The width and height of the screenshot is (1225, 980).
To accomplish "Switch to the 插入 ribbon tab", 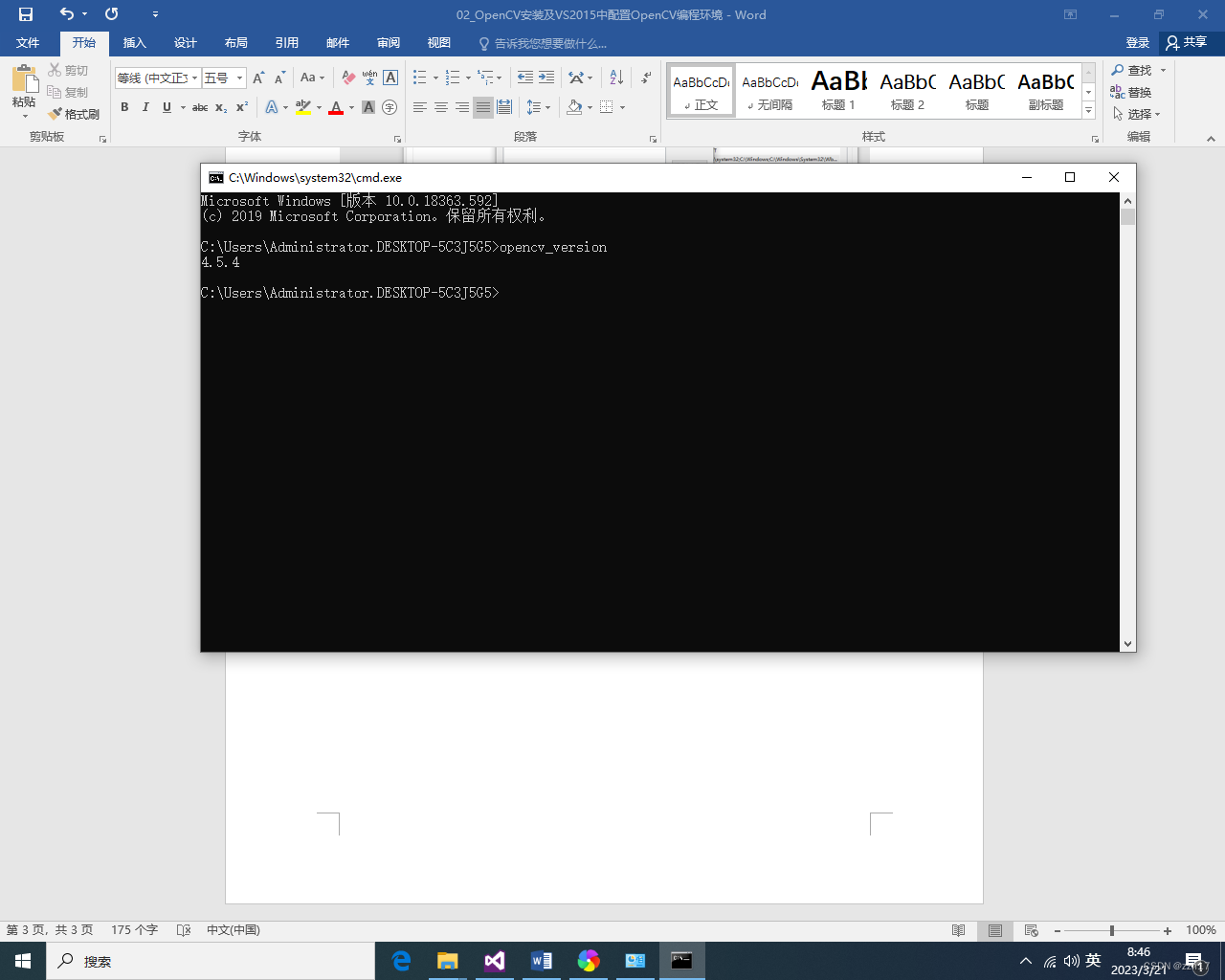I will (134, 43).
